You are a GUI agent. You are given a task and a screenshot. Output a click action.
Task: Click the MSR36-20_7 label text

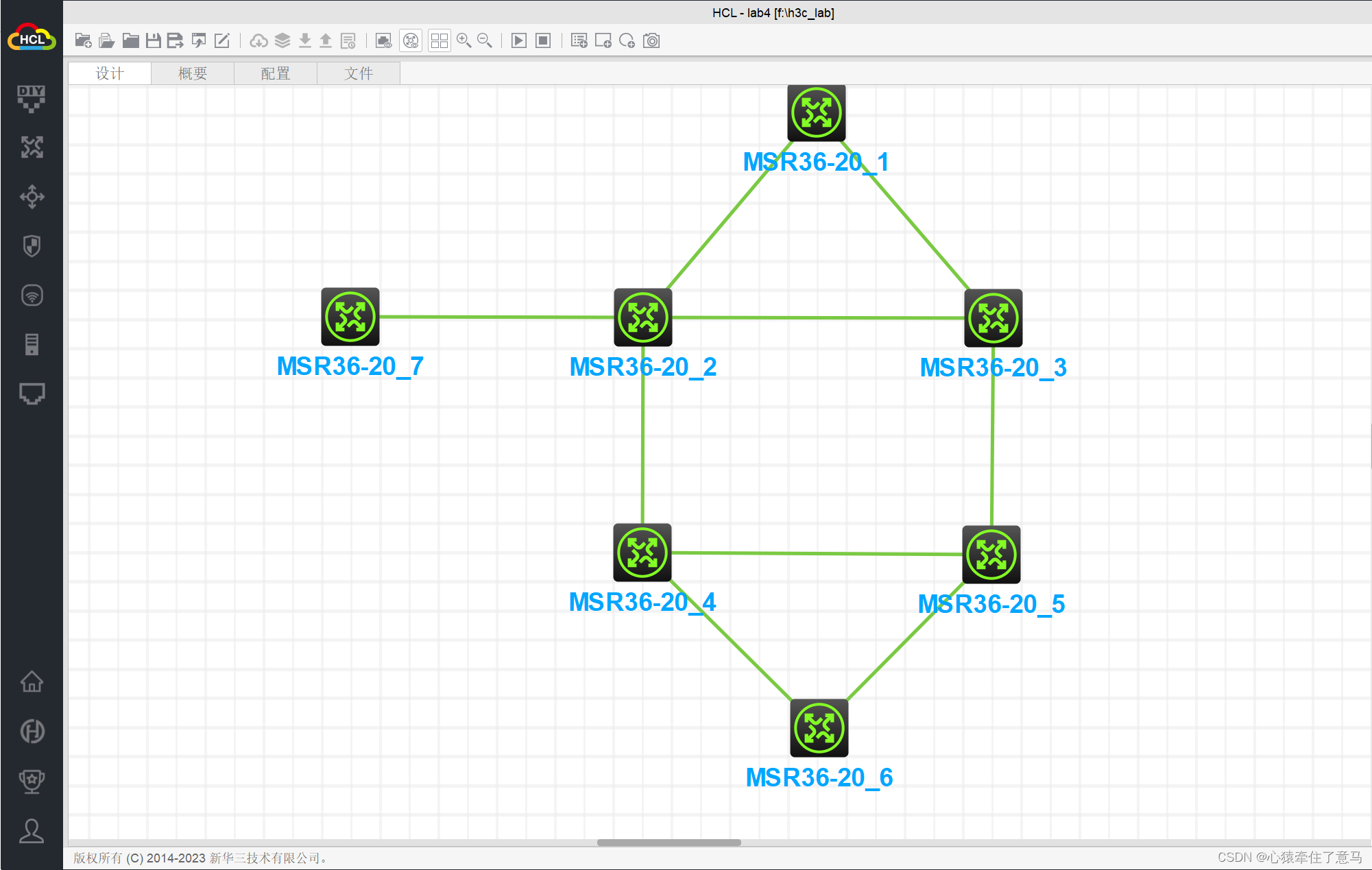tap(350, 367)
